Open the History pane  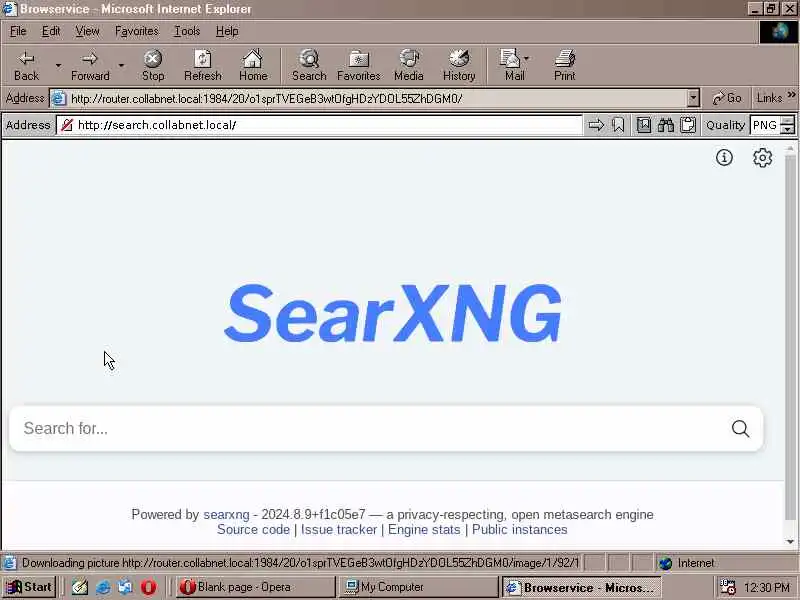click(x=459, y=65)
